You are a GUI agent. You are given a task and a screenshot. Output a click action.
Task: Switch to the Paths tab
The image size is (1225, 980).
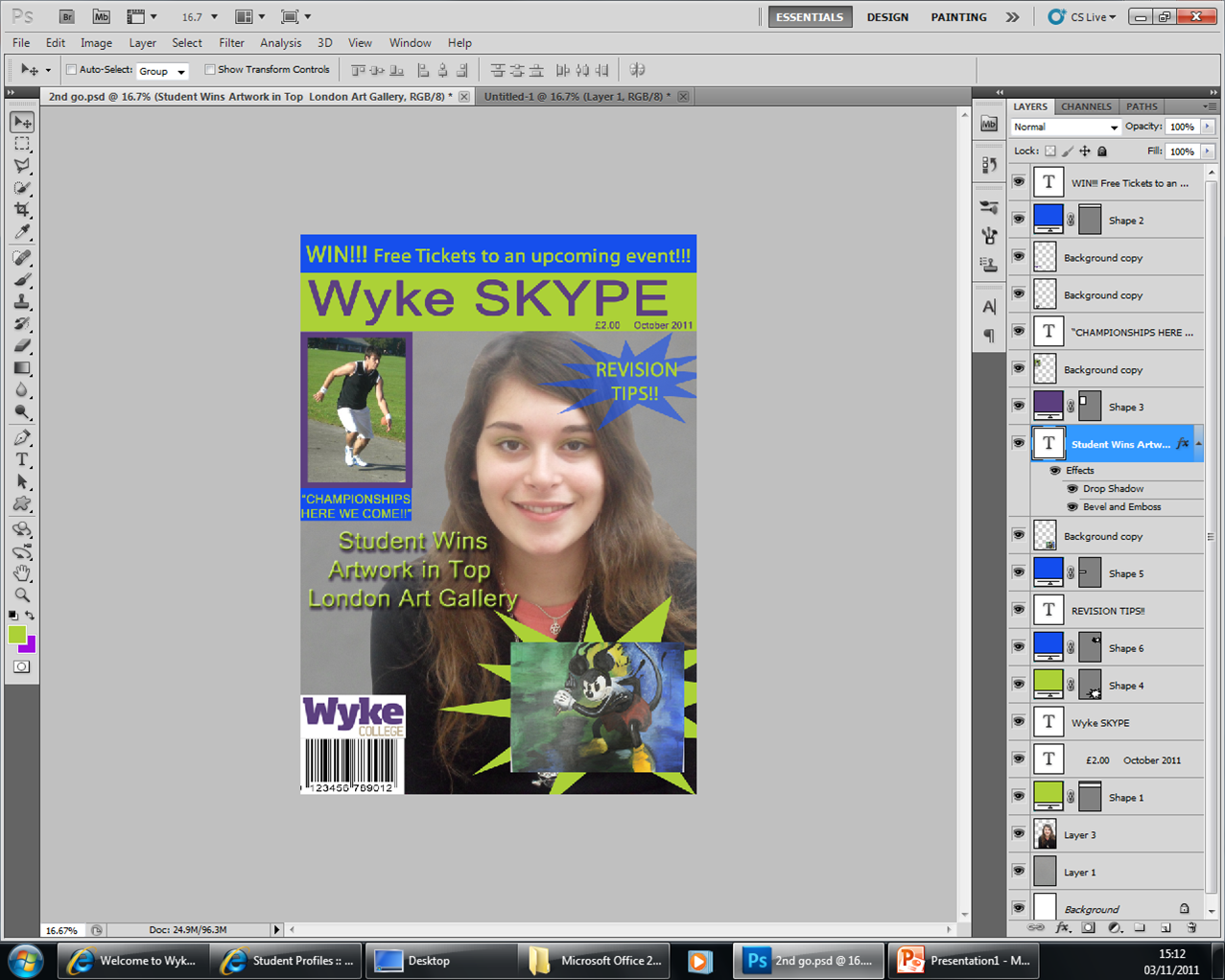click(x=1142, y=106)
